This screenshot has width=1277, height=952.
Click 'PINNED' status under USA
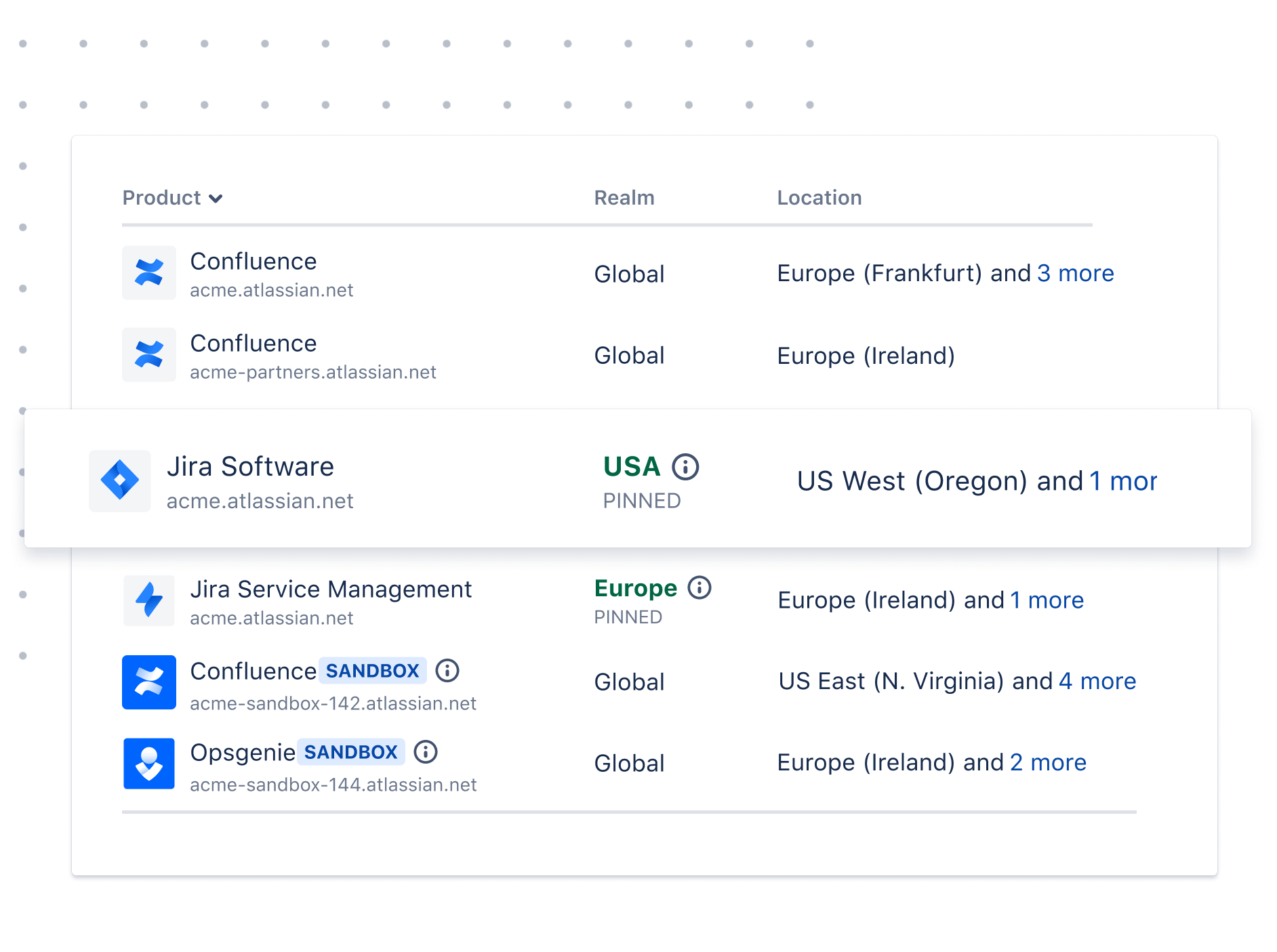(642, 501)
